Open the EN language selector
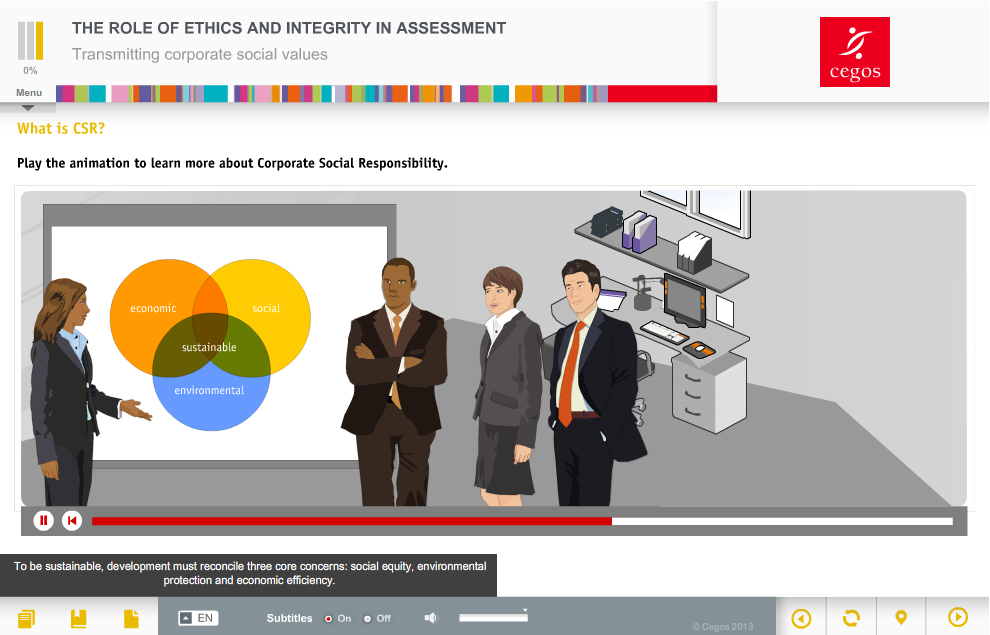Screen dimensions: 990x635 pos(198,618)
